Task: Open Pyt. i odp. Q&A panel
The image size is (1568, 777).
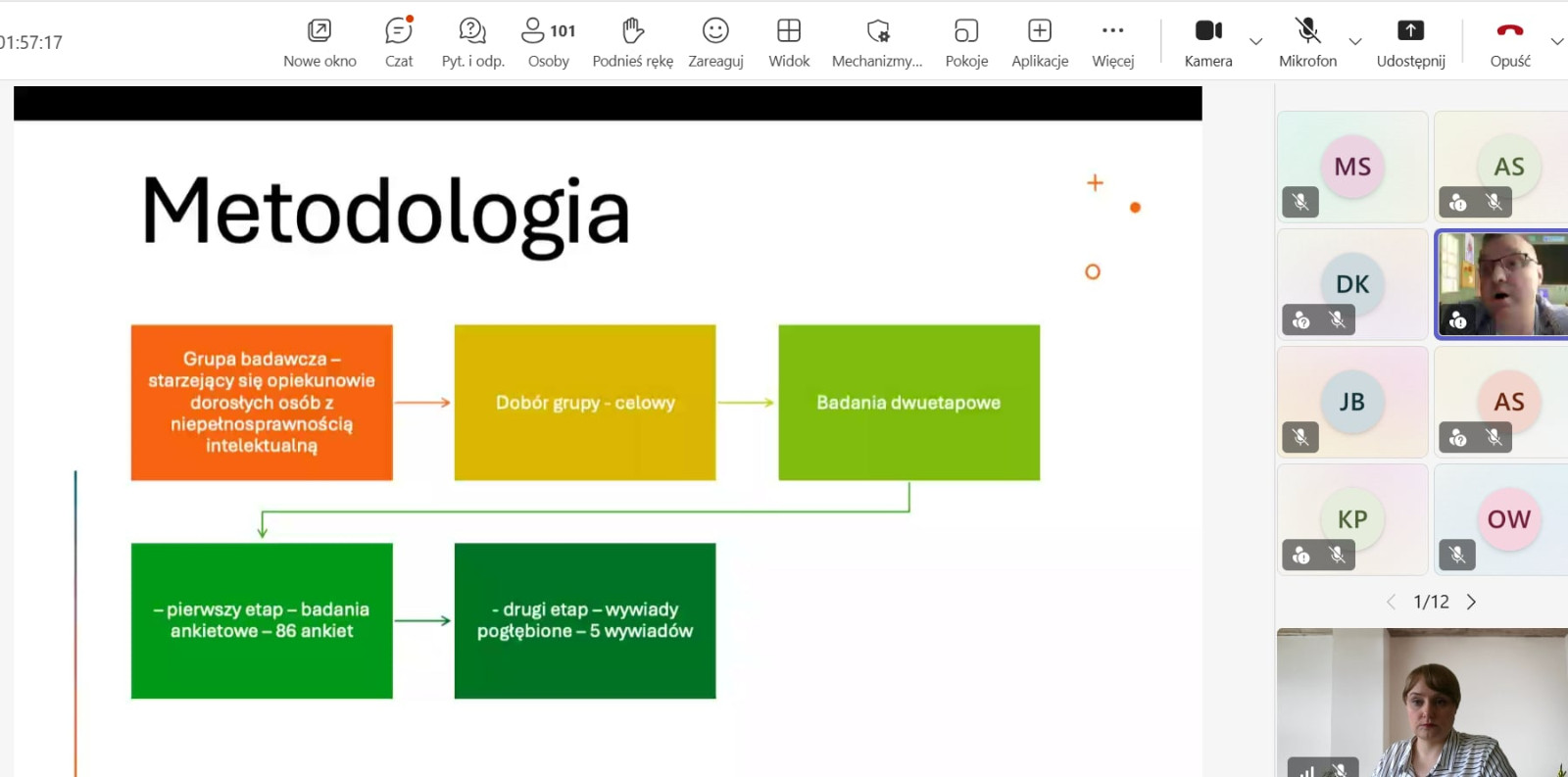Action: (x=472, y=41)
